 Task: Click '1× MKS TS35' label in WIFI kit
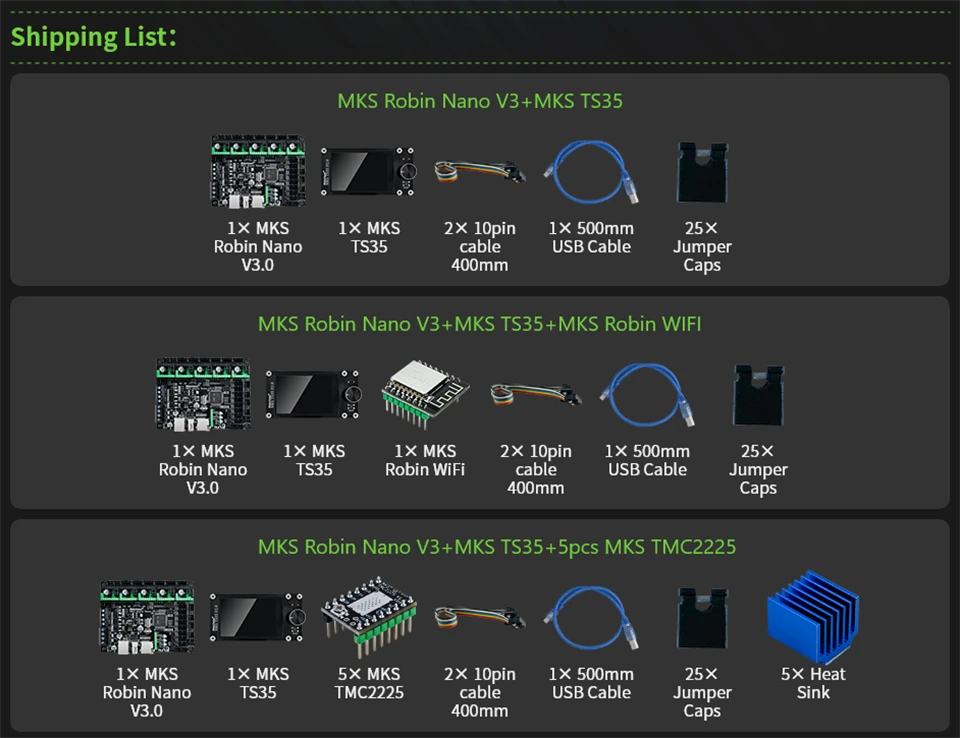[314, 460]
